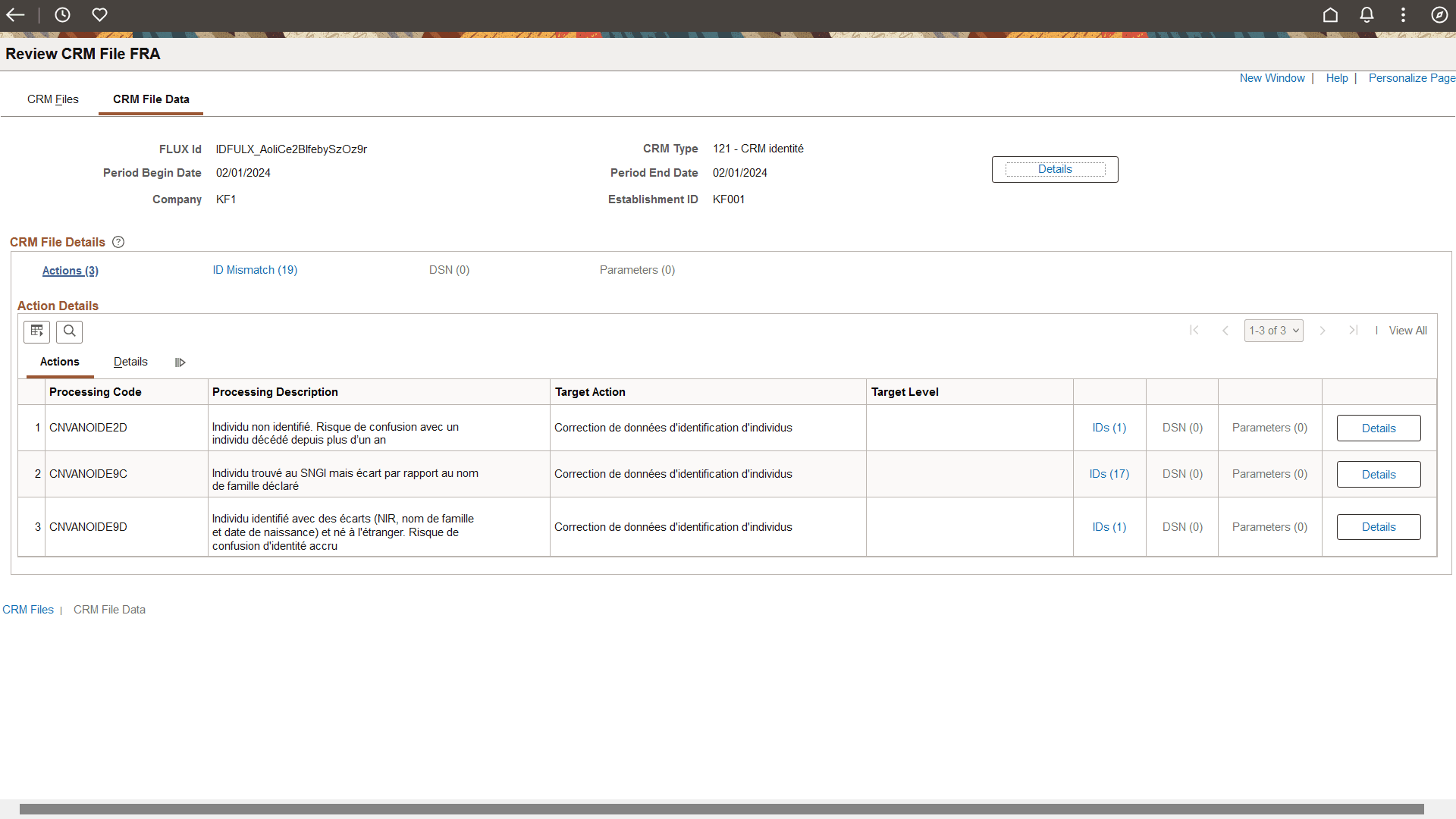The width and height of the screenshot is (1456, 819).
Task: Open notifications with the bell icon
Action: (1367, 14)
